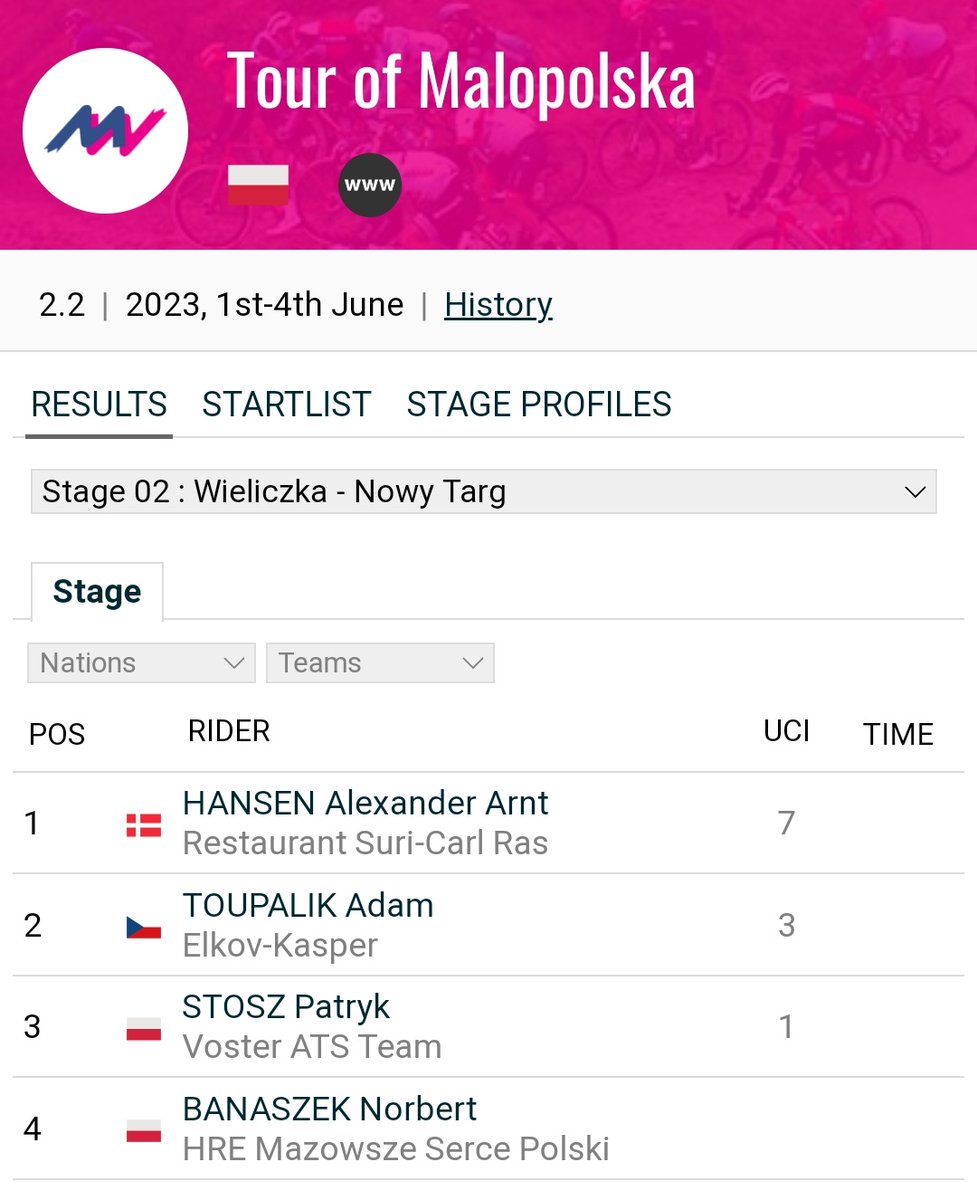This screenshot has height=1200, width=977.
Task: Click the Czech flag beside Toupalik
Action: click(x=144, y=927)
